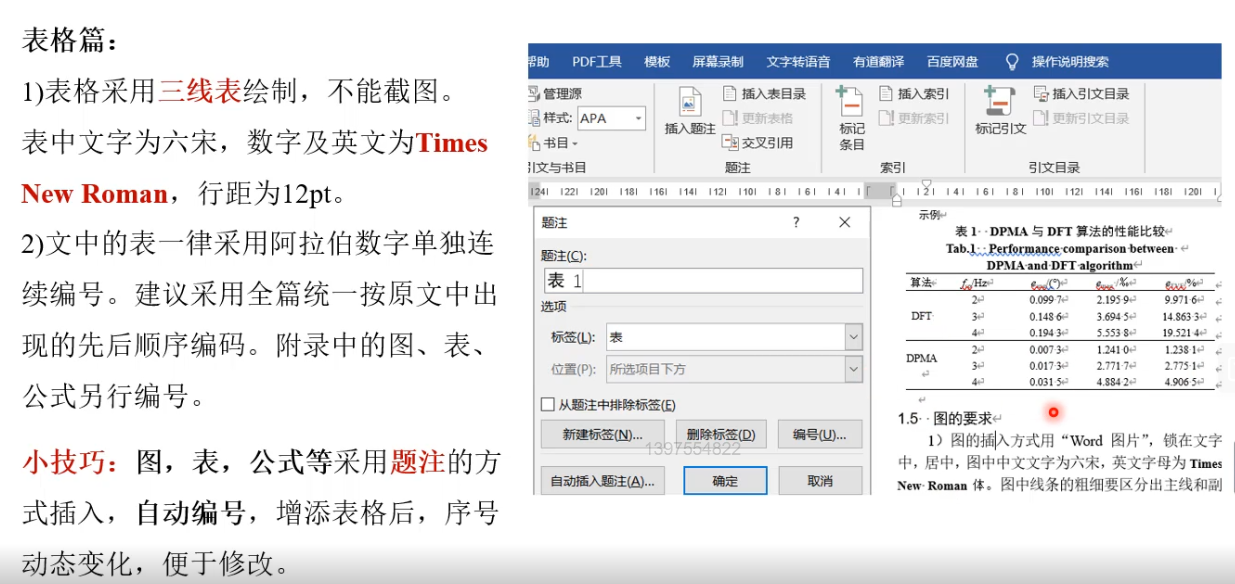Viewport: 1235px width, 584px height.
Task: Expand the 书目 (Bibliography) dropdown
Action: (x=575, y=143)
